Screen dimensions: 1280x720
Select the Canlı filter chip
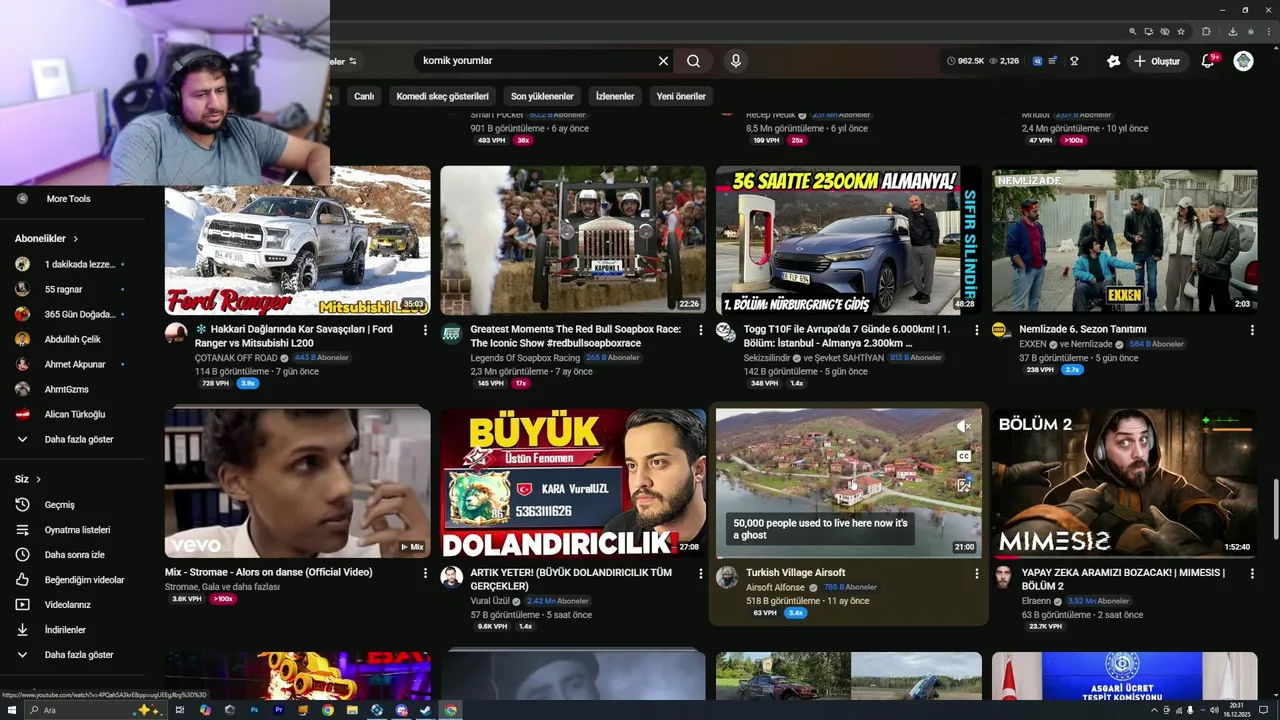pos(364,96)
